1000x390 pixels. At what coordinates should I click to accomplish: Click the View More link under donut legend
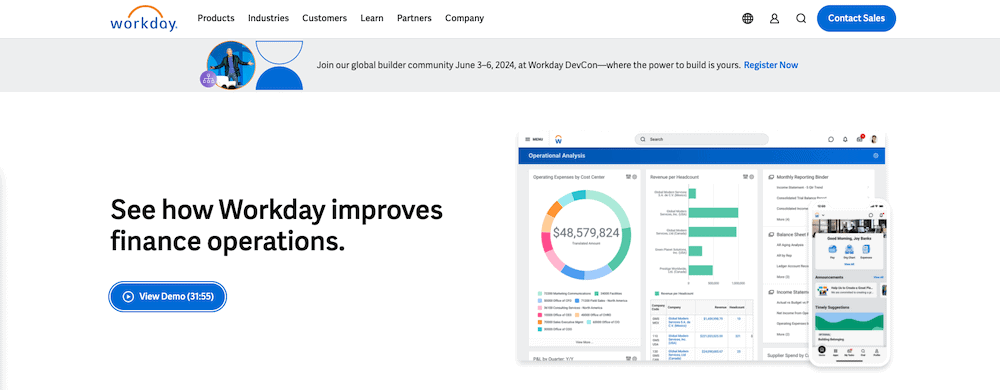584,342
